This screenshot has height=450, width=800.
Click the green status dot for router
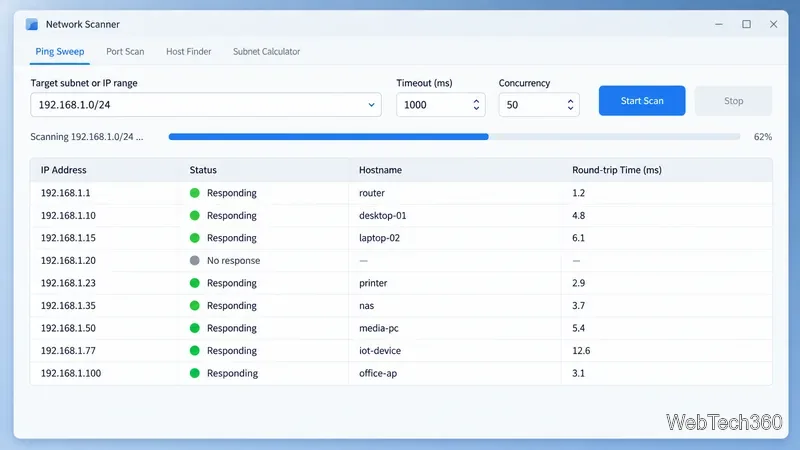point(194,193)
